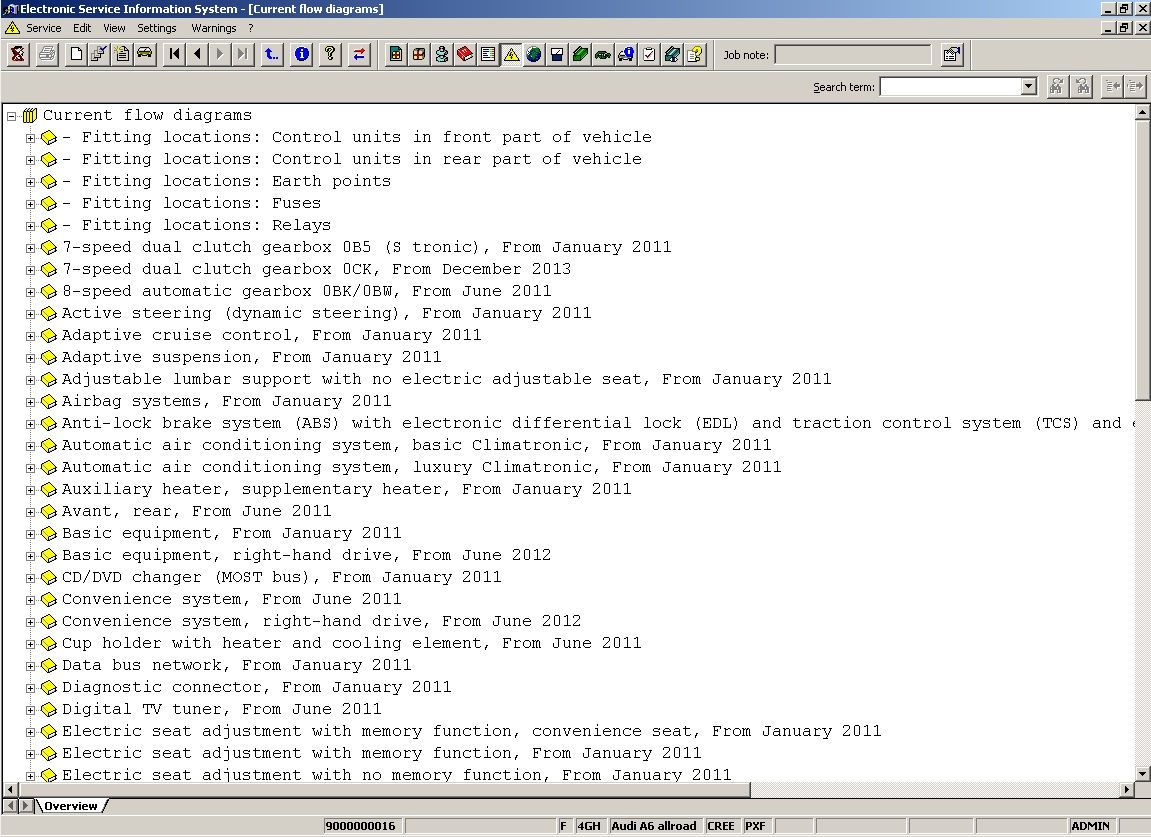
Task: Click the vertical scrollbar up arrow
Action: tap(1142, 112)
